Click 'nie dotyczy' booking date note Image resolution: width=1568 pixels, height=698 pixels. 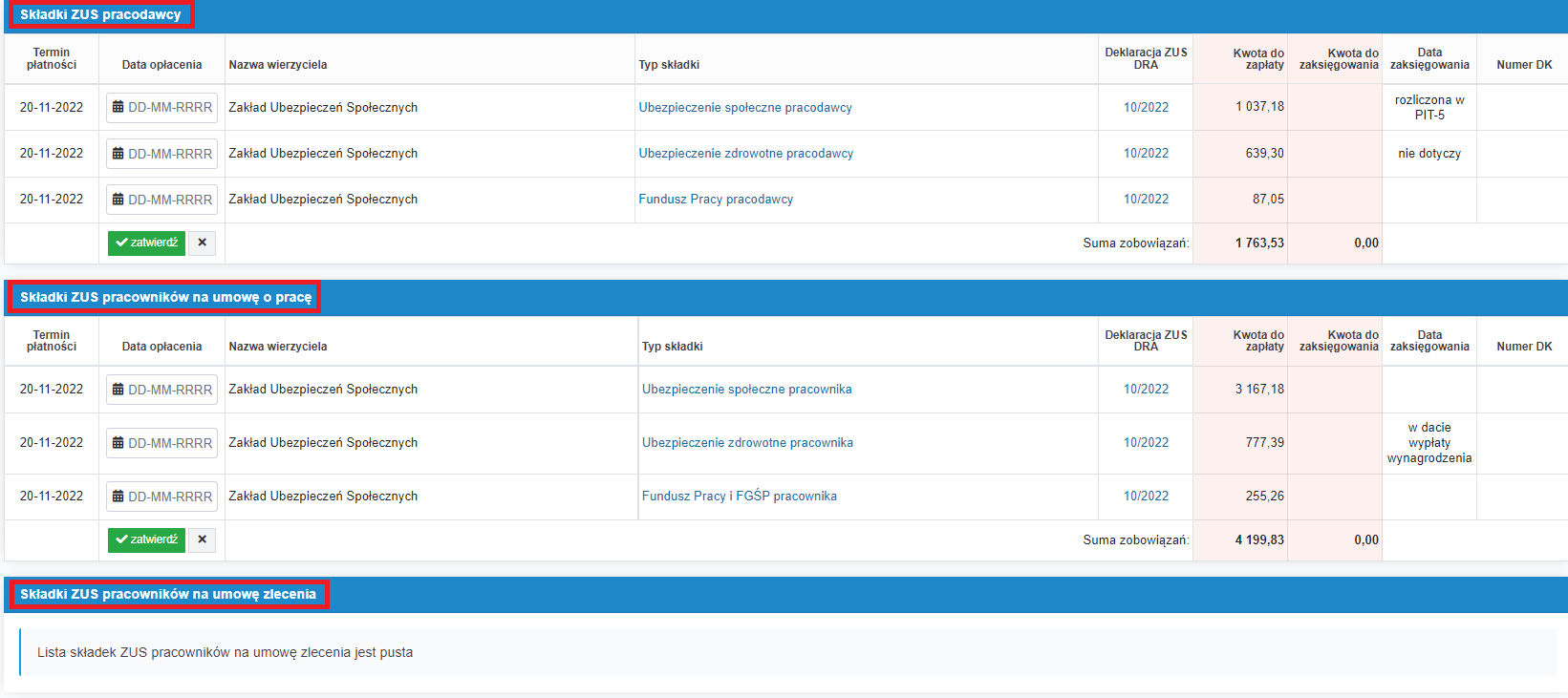1429,154
